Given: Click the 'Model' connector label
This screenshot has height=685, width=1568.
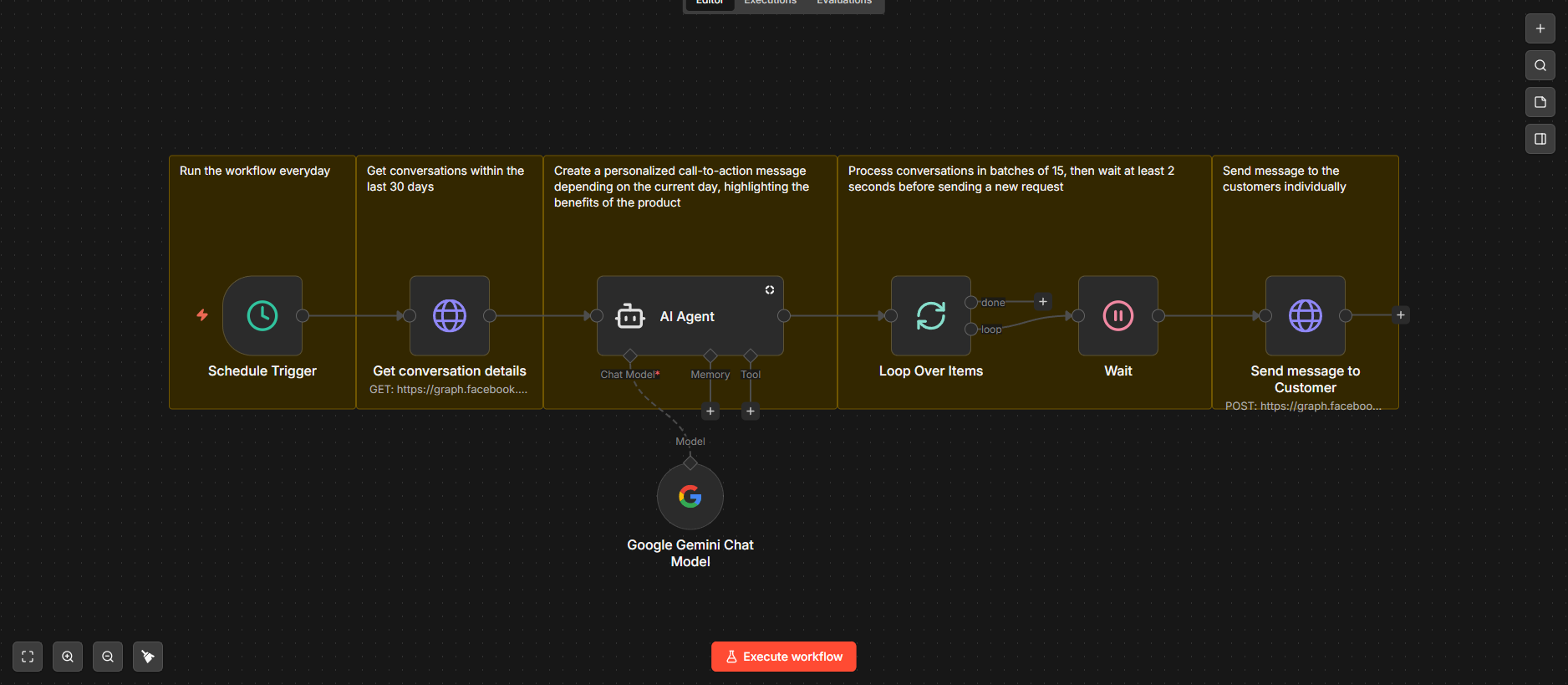Looking at the screenshot, I should 690,442.
